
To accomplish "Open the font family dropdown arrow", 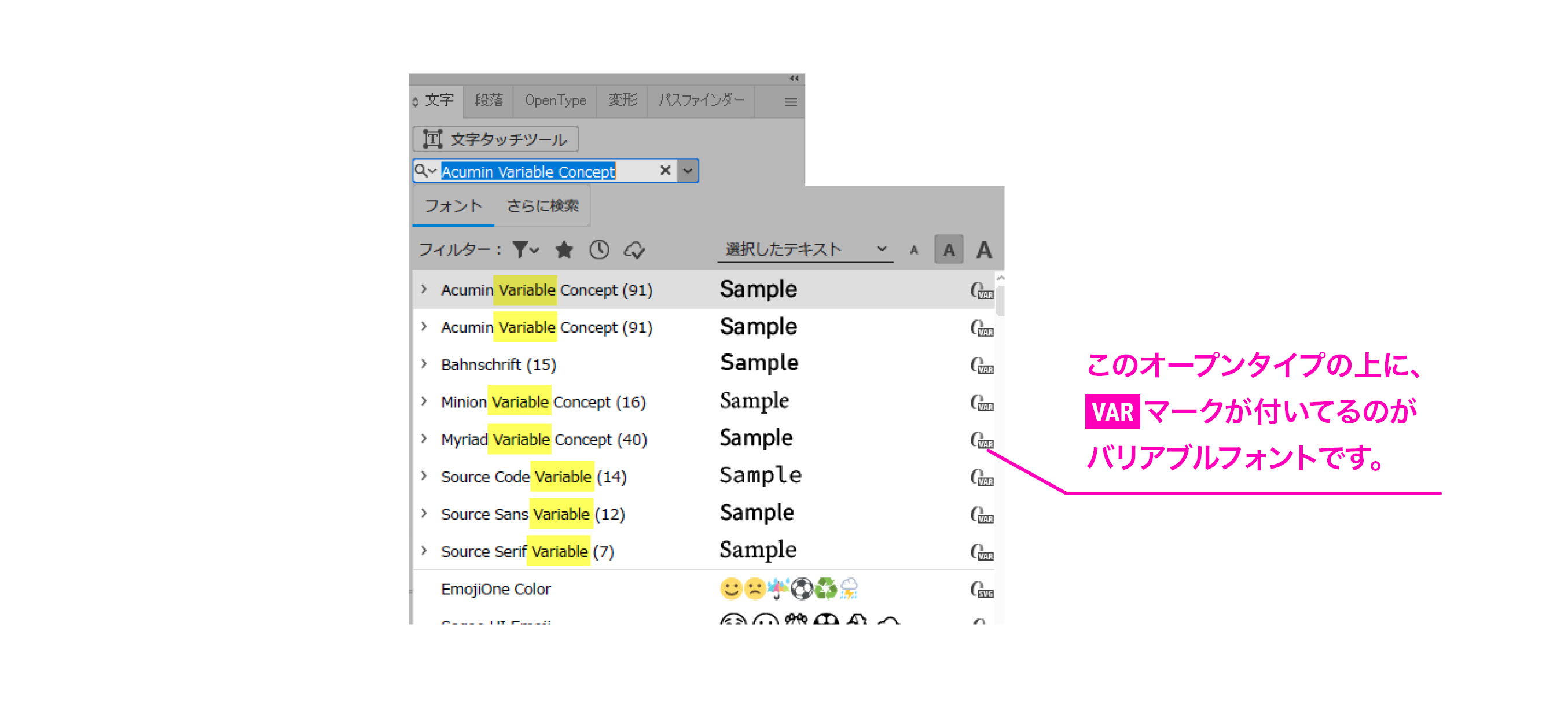I will coord(688,171).
